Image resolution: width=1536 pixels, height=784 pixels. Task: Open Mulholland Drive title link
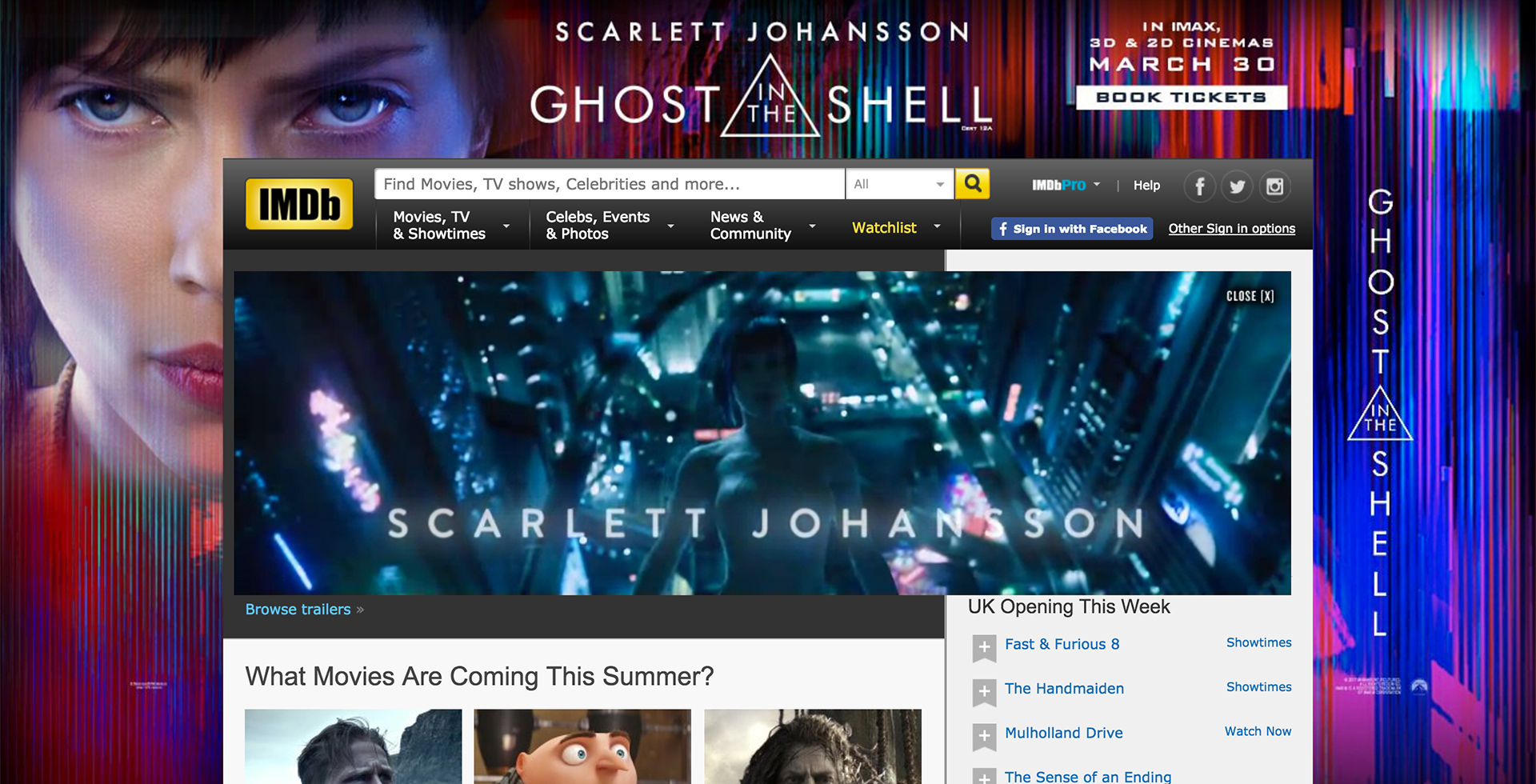(1063, 733)
